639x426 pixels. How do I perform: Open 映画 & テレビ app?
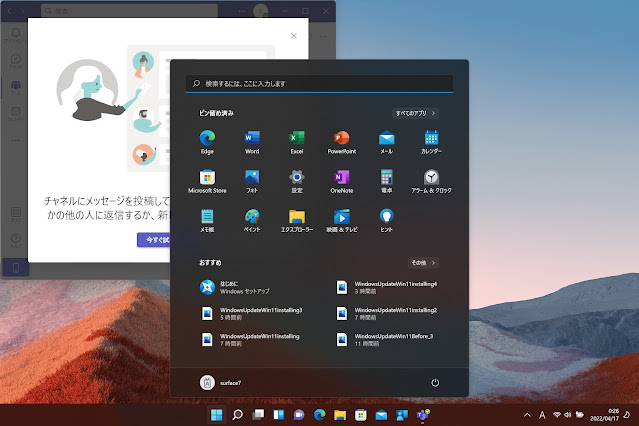point(342,221)
